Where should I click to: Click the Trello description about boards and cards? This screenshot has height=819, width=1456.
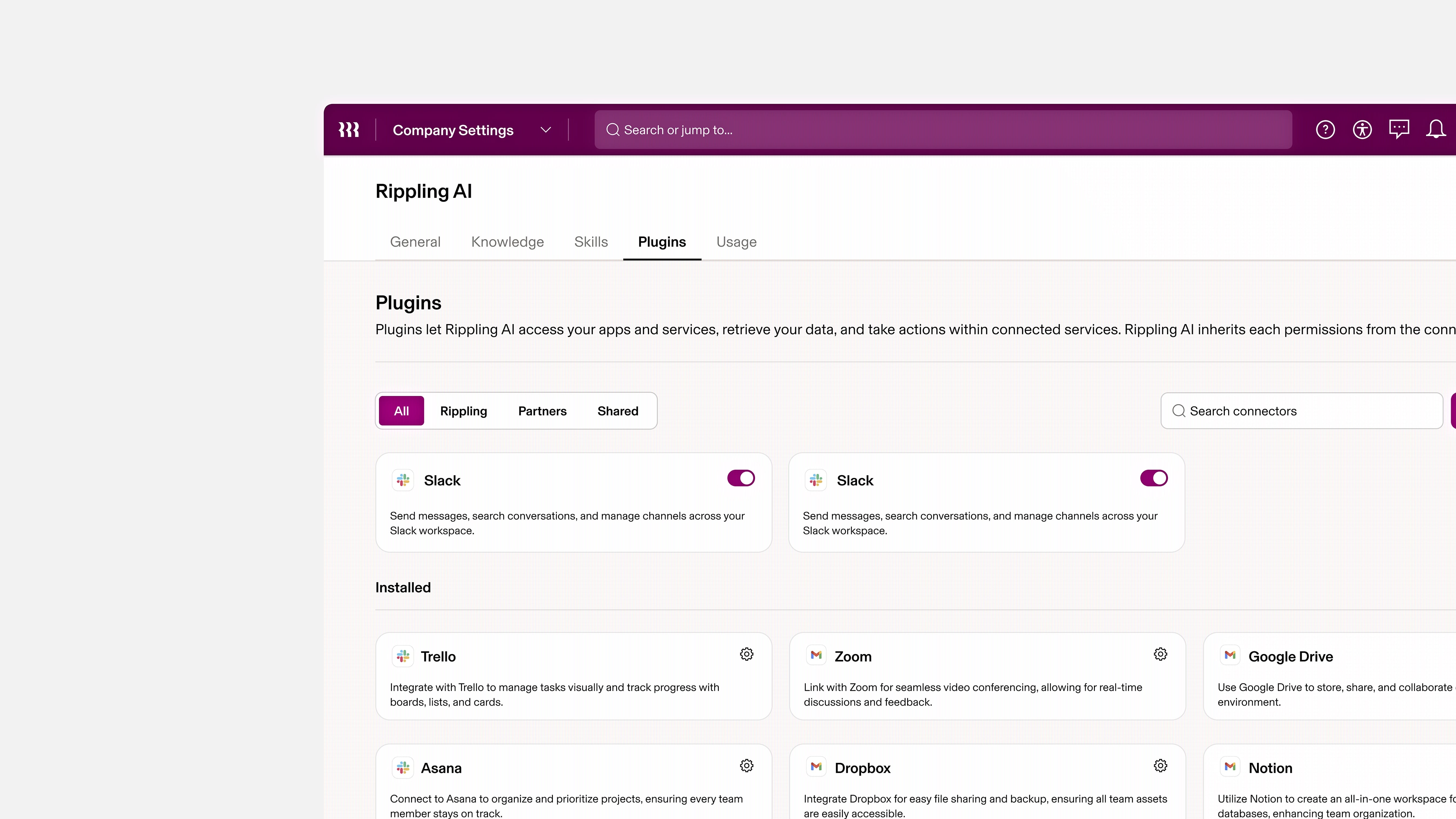click(554, 695)
